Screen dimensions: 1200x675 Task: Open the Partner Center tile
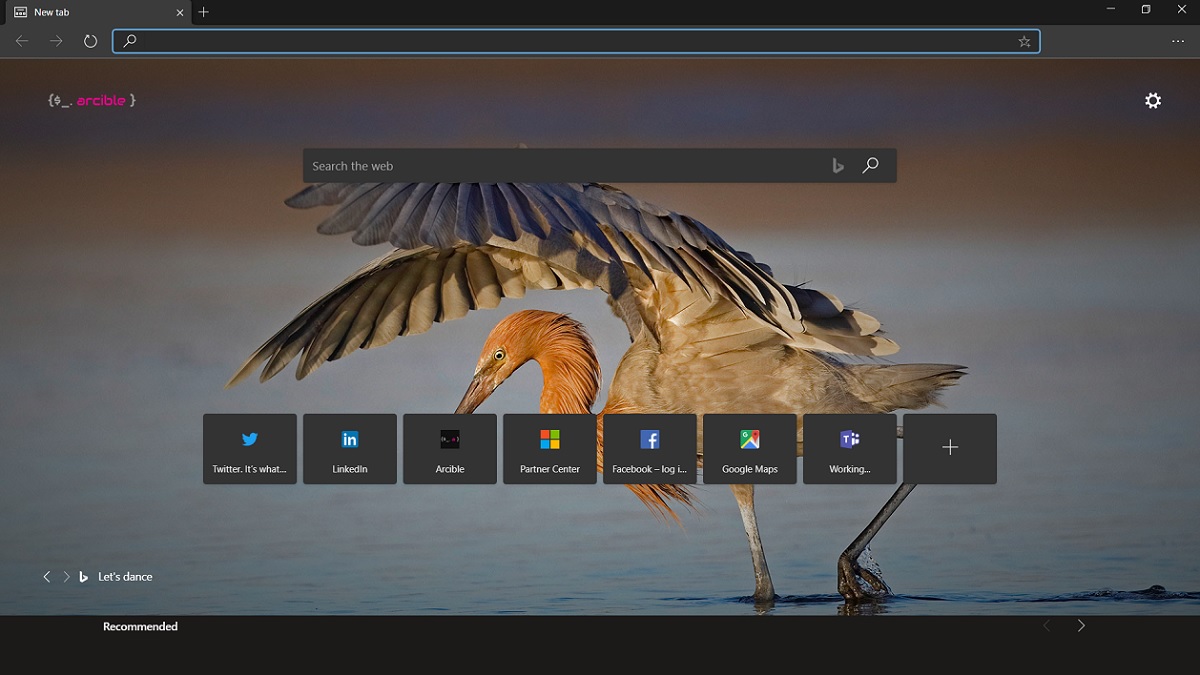click(550, 449)
